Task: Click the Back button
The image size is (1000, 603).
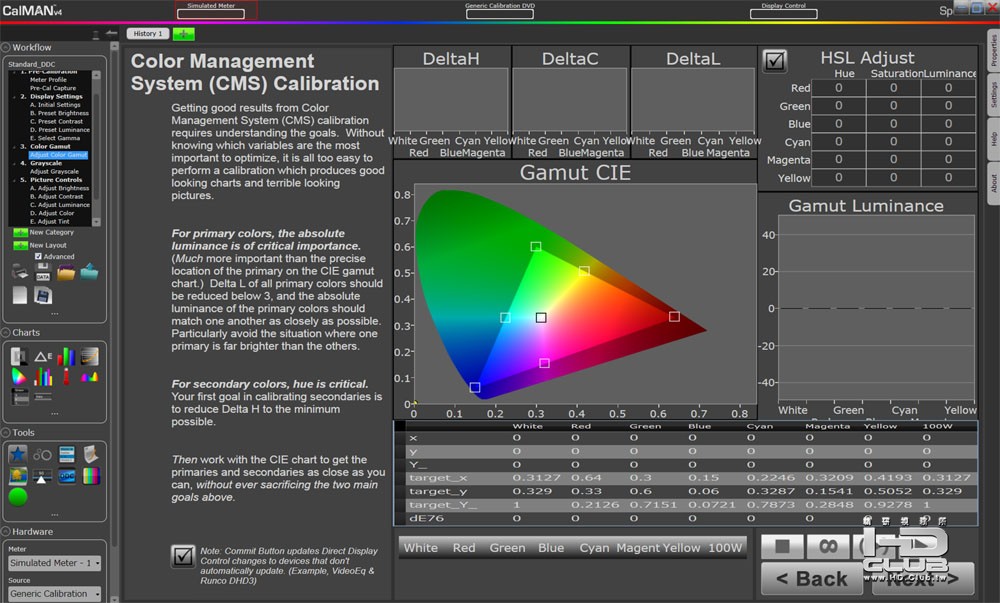Action: coord(811,578)
